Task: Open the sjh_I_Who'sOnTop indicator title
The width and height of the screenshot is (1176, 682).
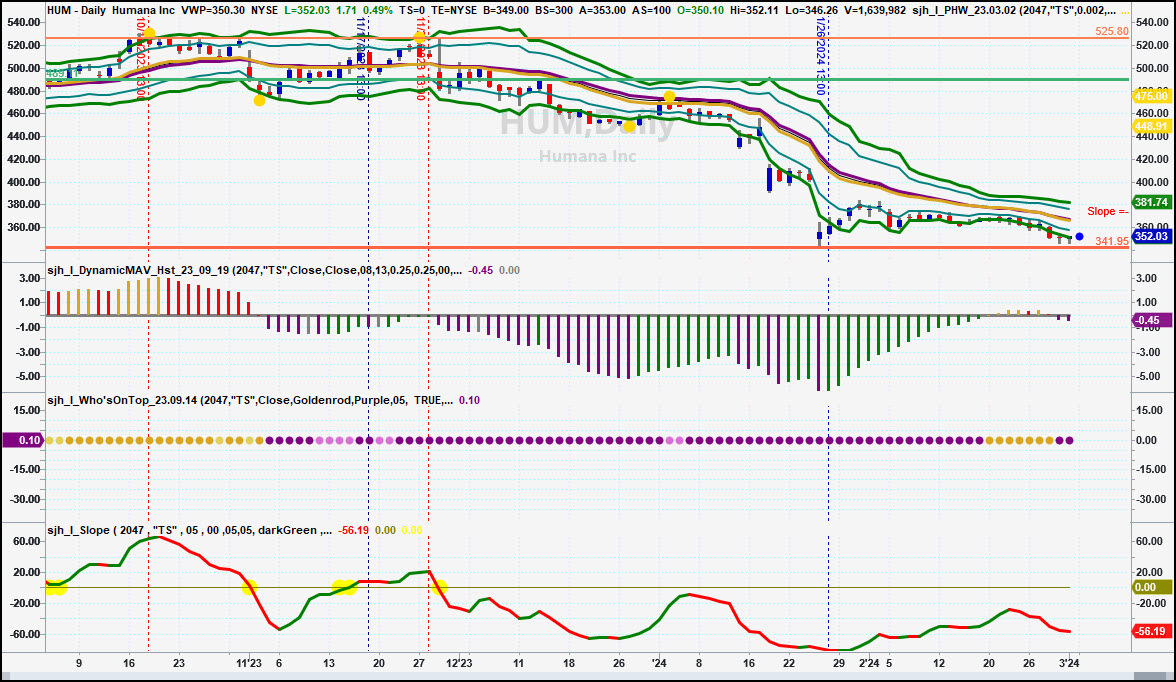Action: pyautogui.click(x=250, y=400)
